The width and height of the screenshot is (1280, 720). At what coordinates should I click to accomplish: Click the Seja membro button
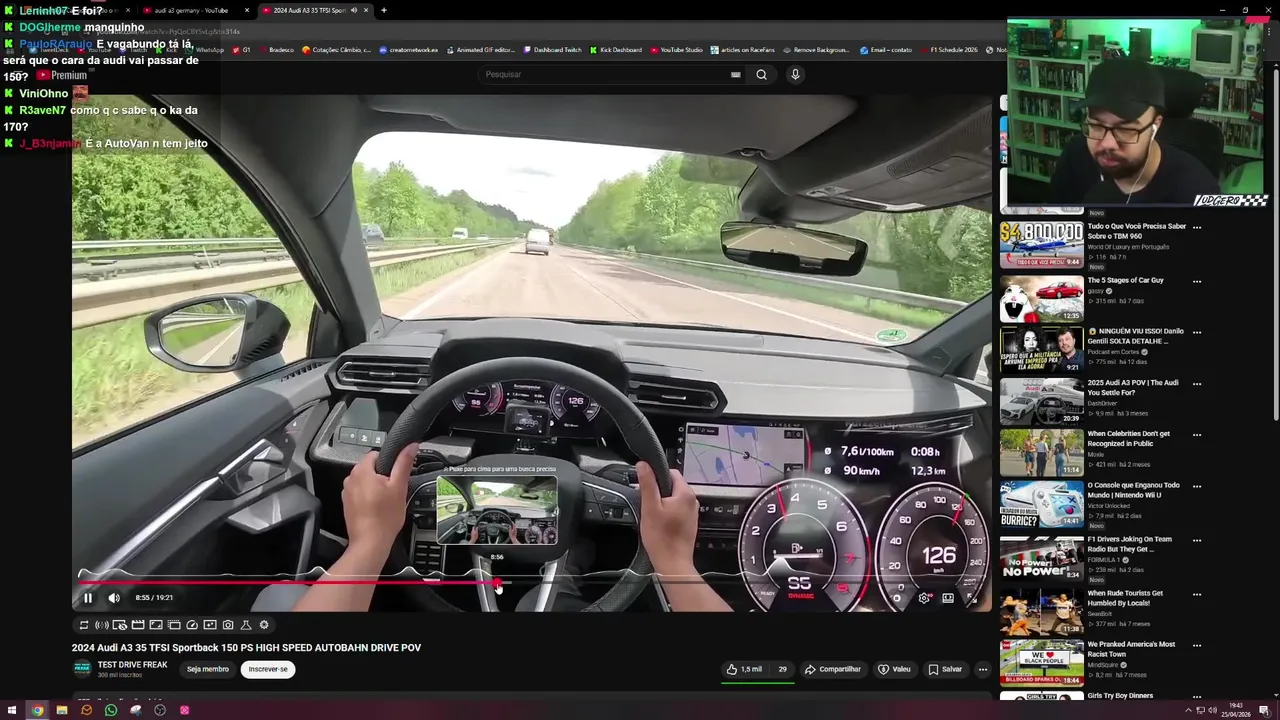[x=208, y=669]
